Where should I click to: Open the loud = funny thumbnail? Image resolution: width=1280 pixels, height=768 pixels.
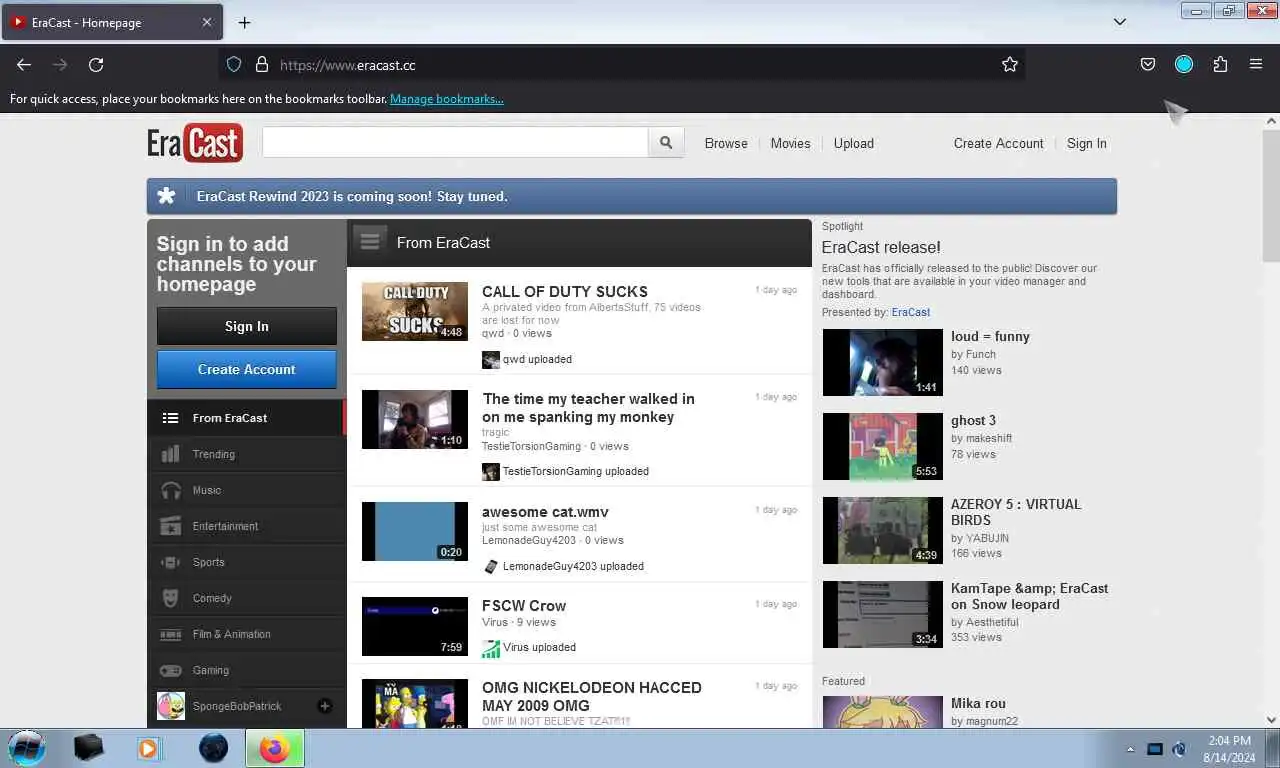883,362
